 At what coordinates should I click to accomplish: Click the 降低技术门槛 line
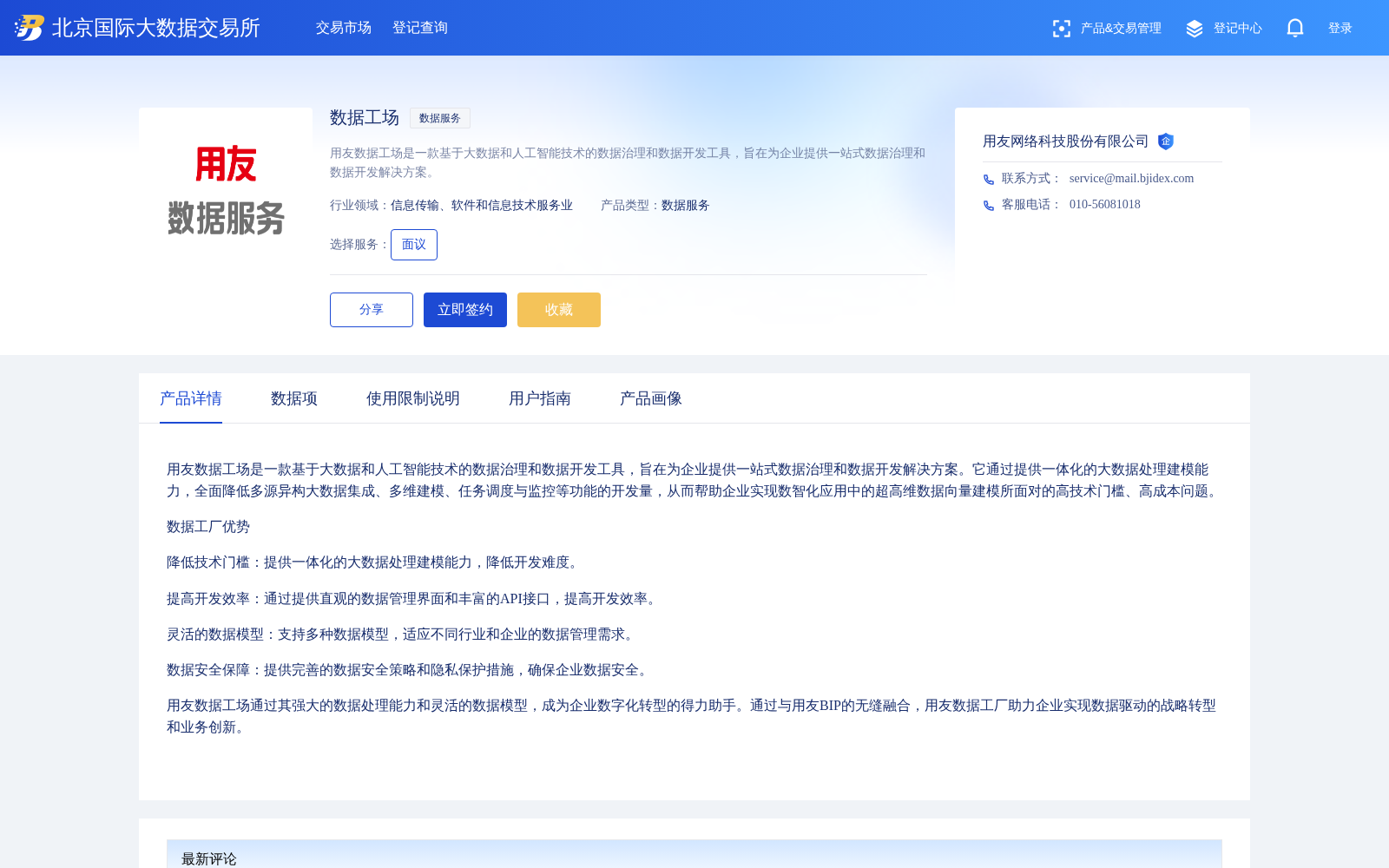click(x=375, y=562)
